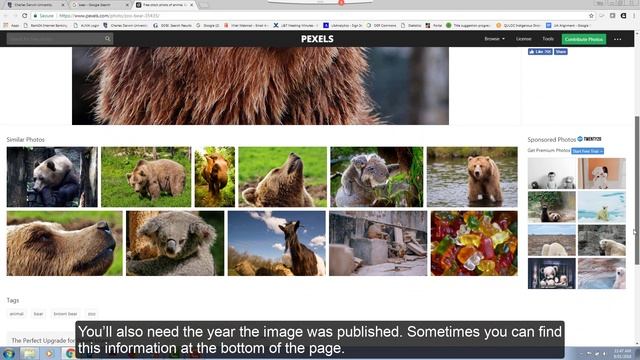This screenshot has height=360, width=640.
Task: Bookmark this page with the star icon
Action: tap(591, 16)
